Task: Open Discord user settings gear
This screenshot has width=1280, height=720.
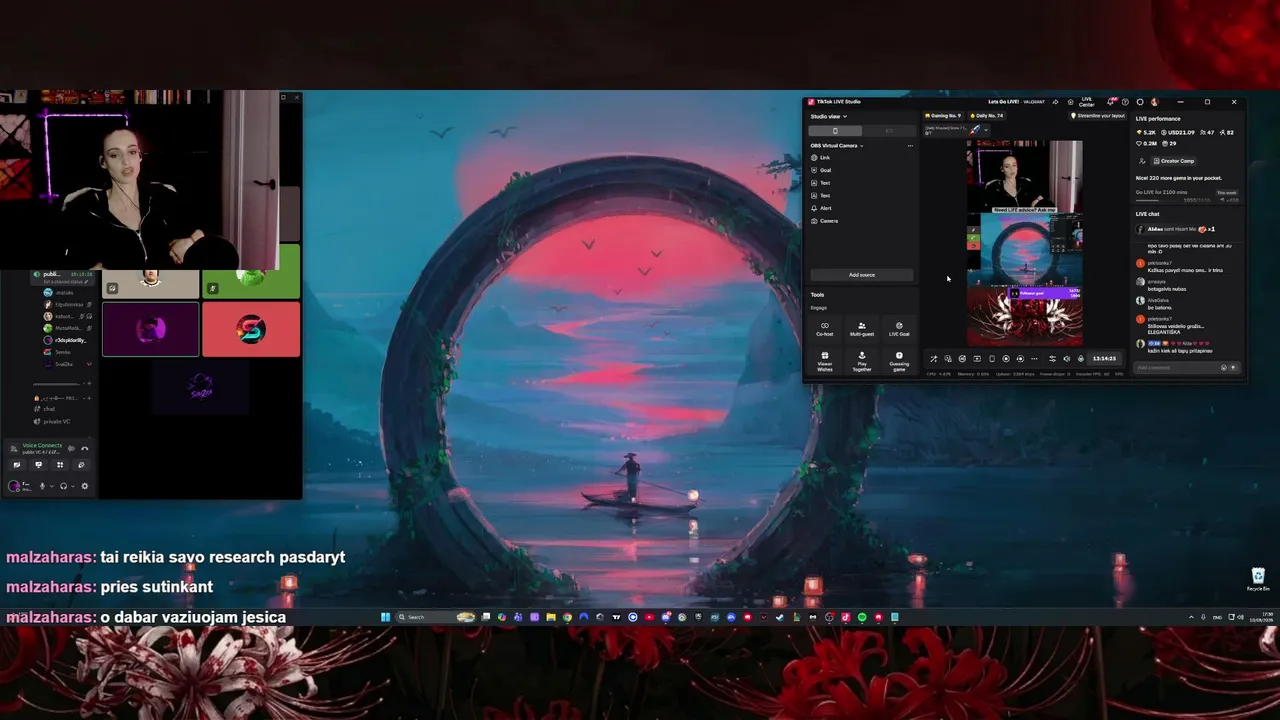Action: click(84, 486)
